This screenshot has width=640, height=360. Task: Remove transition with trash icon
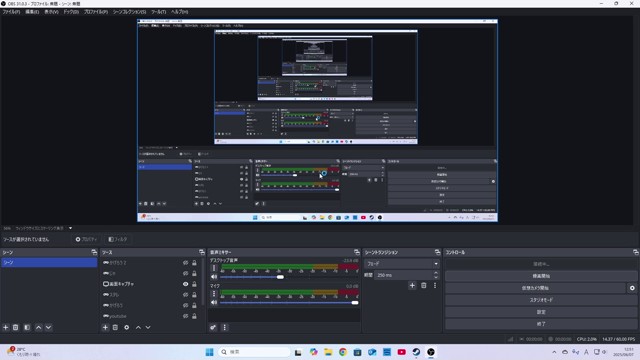[424, 285]
